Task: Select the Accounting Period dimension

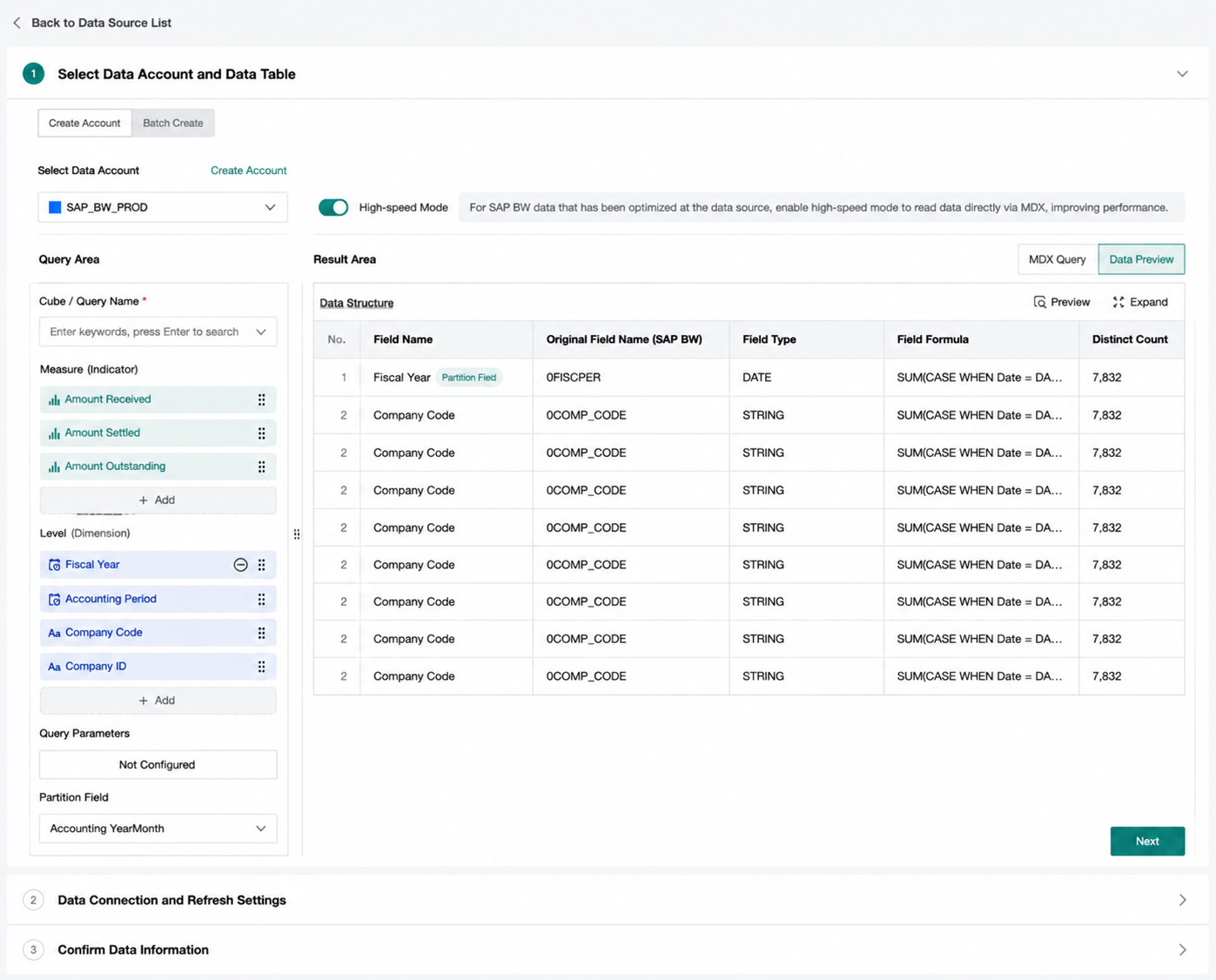Action: click(x=158, y=599)
